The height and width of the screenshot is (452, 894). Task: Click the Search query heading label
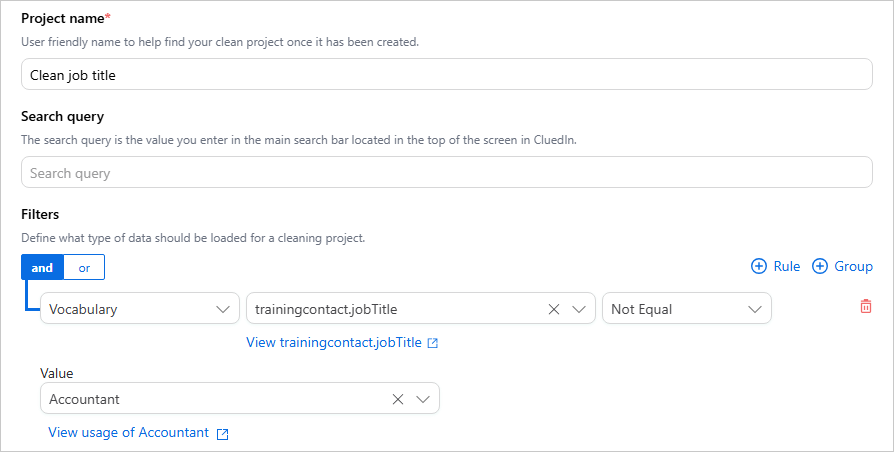tap(62, 117)
